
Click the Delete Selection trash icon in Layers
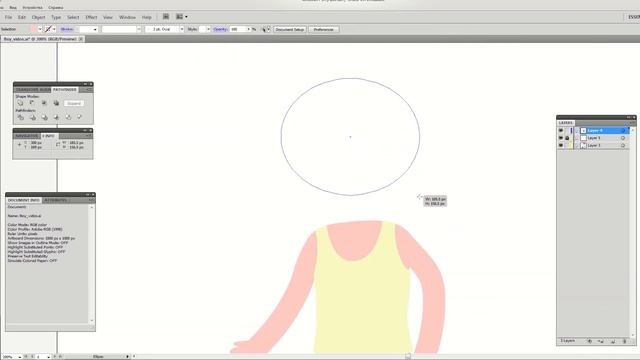[624, 341]
